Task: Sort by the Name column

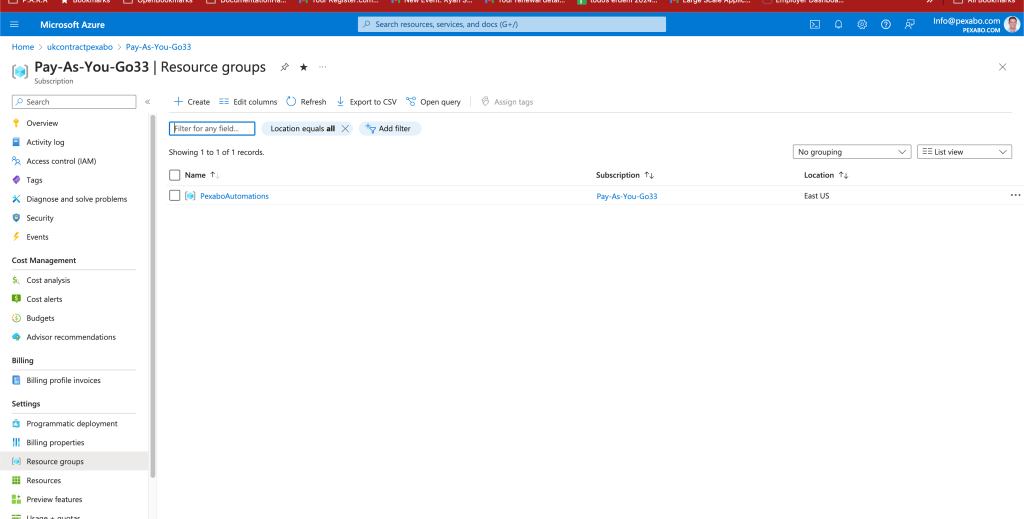Action: (x=202, y=175)
